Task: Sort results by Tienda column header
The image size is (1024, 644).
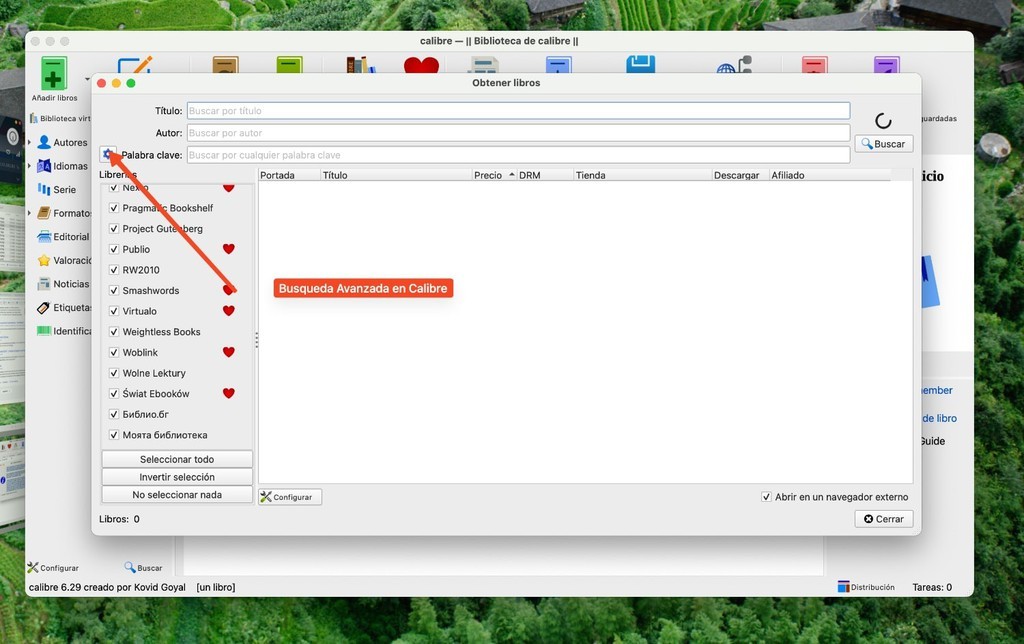Action: click(x=643, y=175)
